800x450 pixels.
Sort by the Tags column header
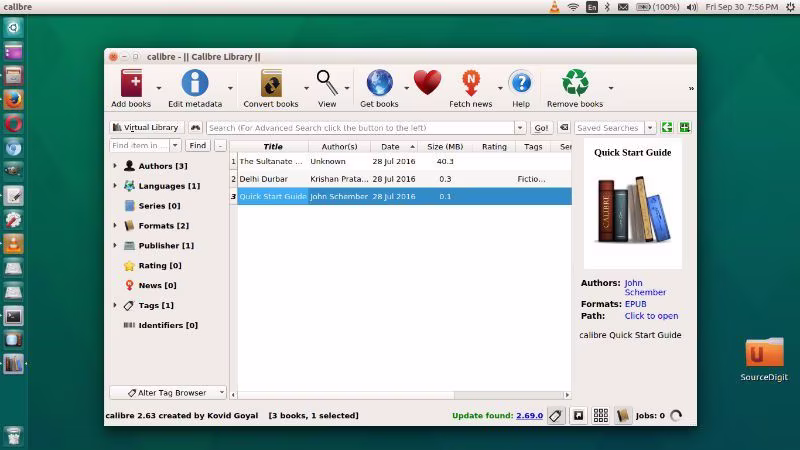tap(533, 146)
